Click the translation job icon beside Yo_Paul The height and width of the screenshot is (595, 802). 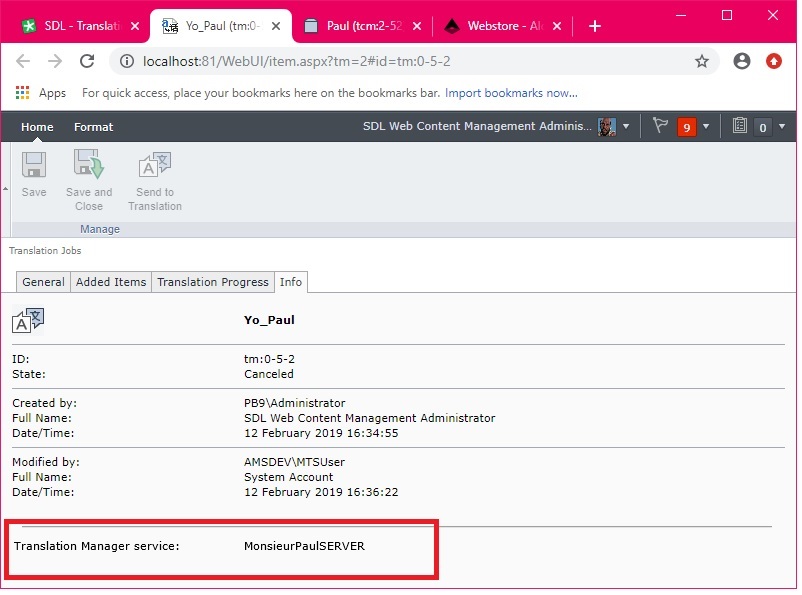point(28,321)
